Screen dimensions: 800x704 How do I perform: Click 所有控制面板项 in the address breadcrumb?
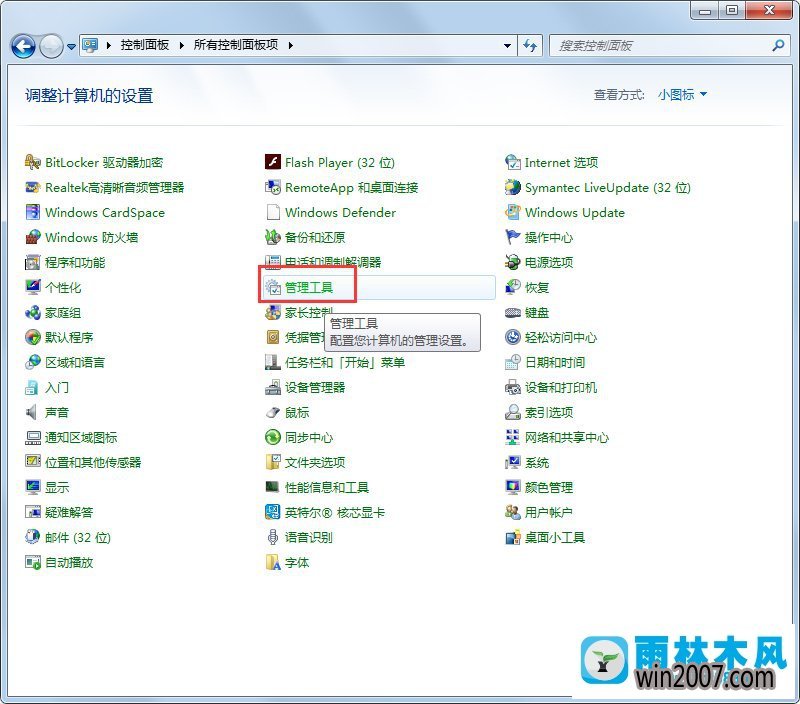pos(236,45)
